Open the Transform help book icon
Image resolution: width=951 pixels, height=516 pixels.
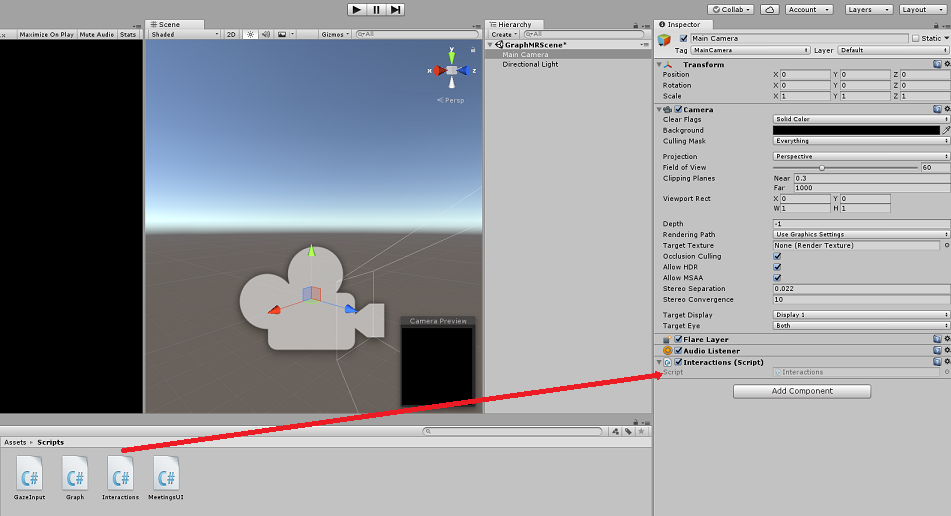point(937,64)
